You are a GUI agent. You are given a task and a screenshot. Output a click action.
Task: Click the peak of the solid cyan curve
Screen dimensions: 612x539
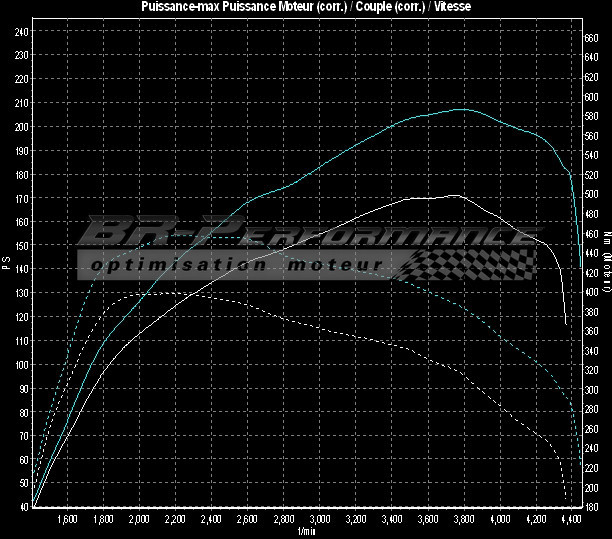point(460,109)
